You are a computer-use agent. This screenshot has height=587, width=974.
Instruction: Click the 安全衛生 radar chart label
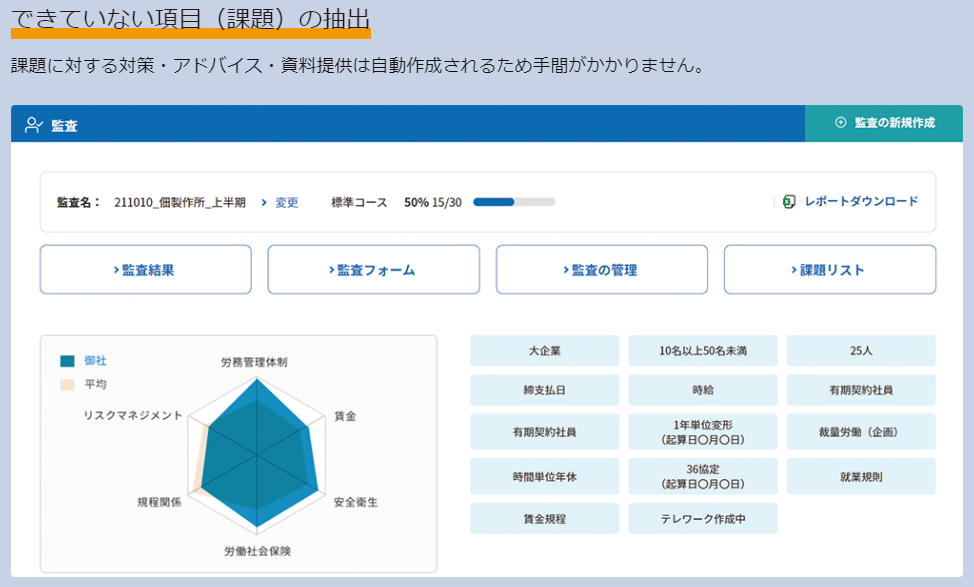355,502
